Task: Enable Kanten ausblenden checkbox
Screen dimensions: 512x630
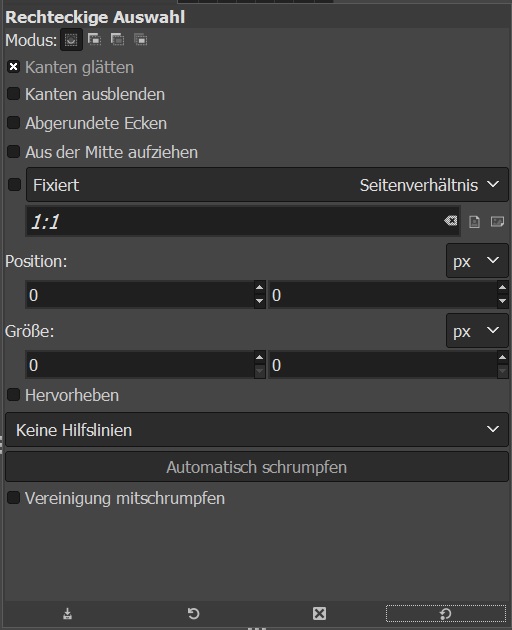Action: tap(13, 94)
